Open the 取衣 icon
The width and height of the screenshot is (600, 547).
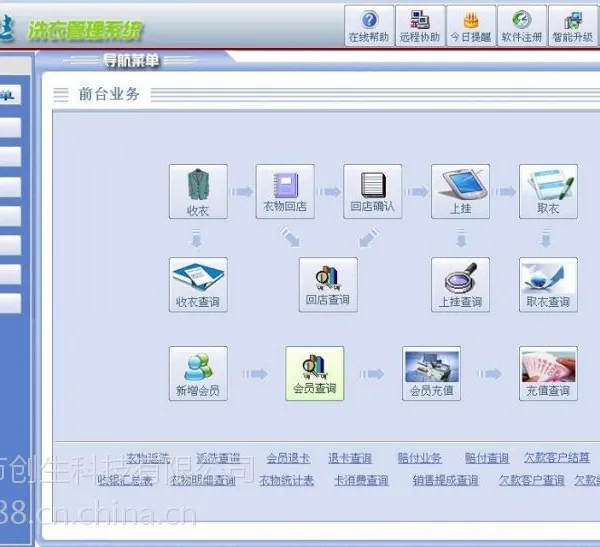tap(548, 192)
